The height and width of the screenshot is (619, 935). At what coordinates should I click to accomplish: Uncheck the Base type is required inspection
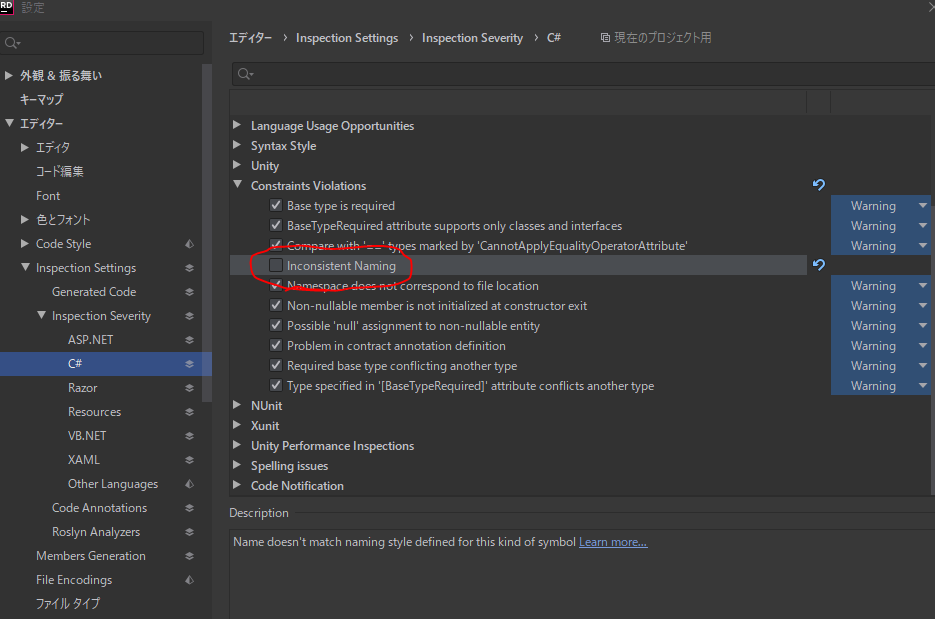276,206
